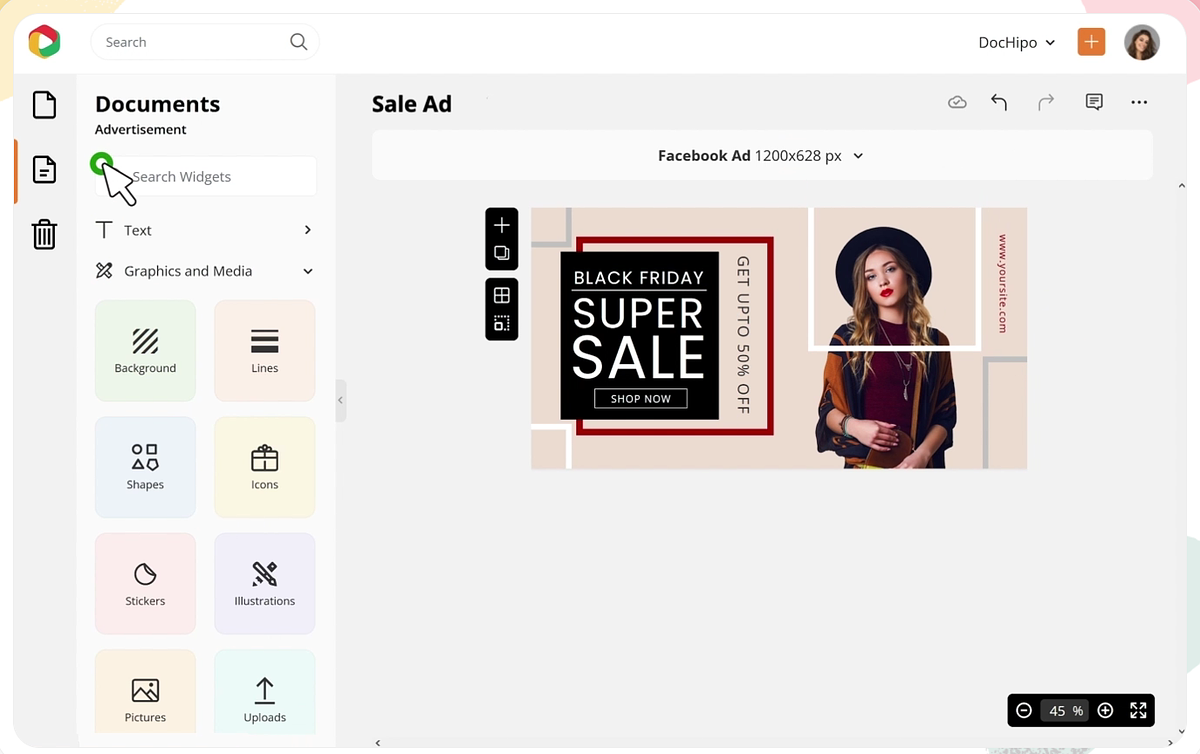Click the Sale Ad document title
Viewport: 1200px width, 754px height.
pyautogui.click(x=412, y=104)
